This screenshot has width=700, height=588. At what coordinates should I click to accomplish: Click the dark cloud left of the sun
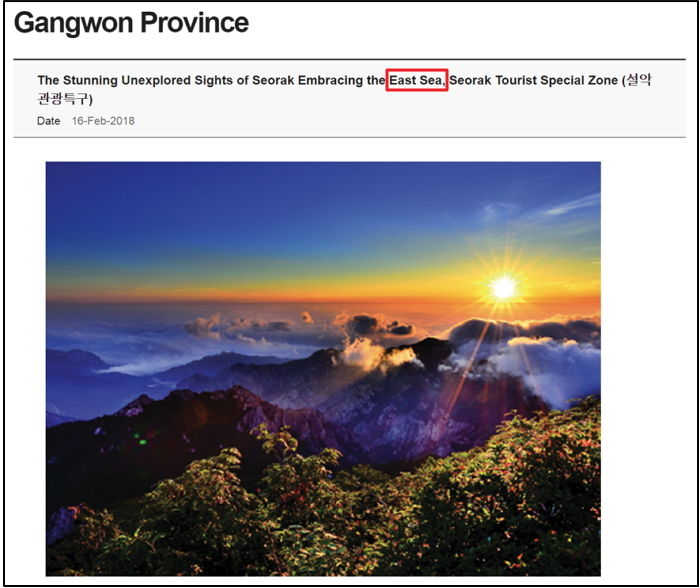point(379,326)
